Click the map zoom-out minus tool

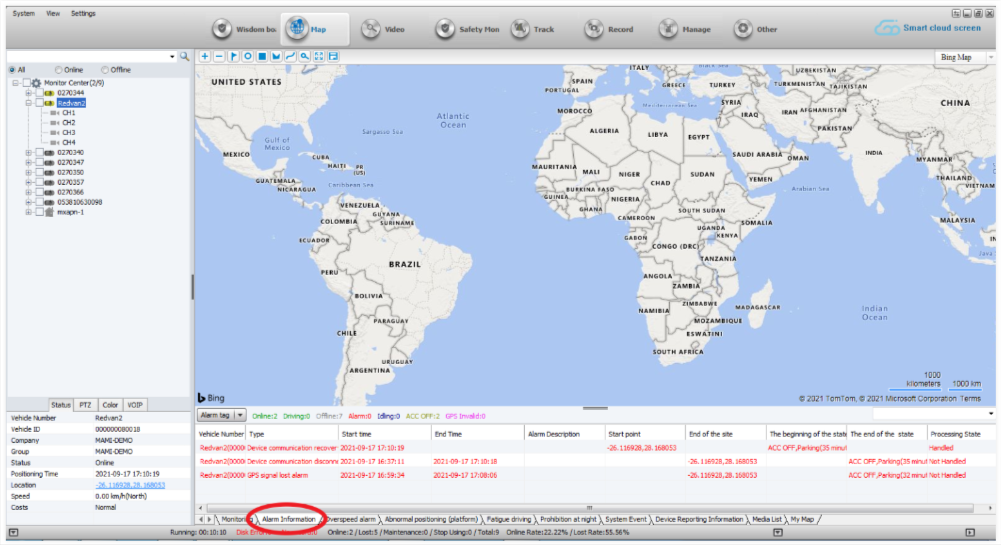(219, 57)
